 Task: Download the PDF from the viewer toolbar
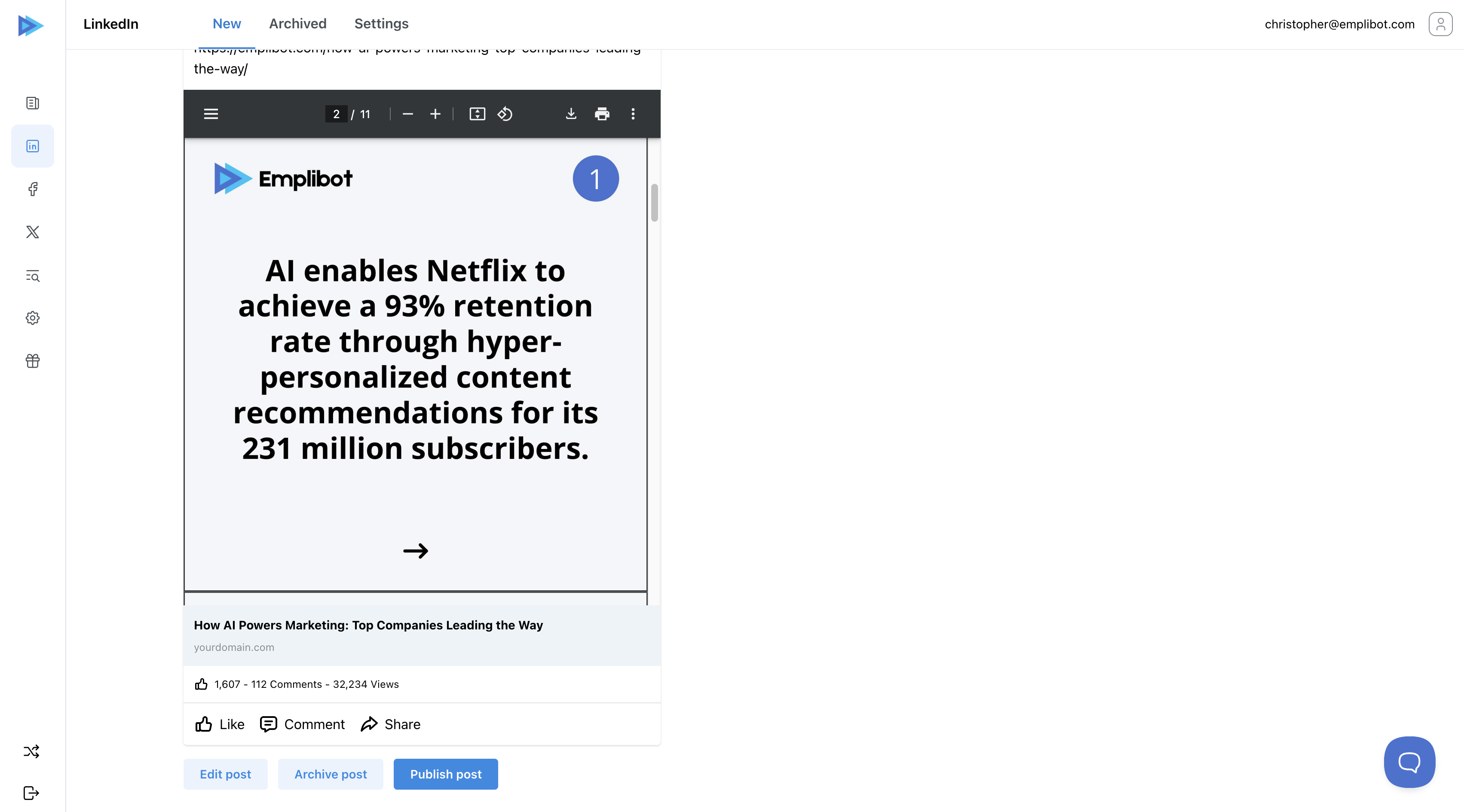pos(570,114)
